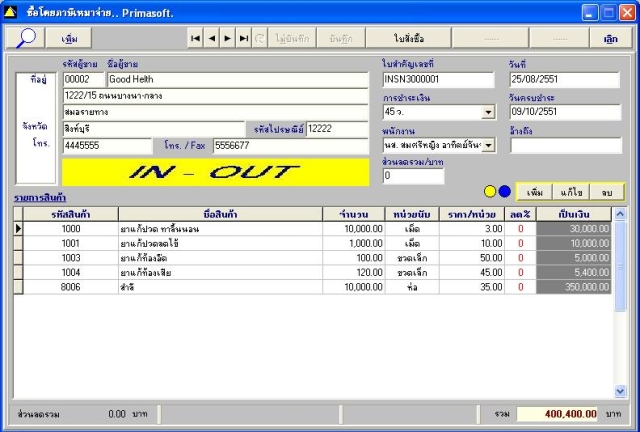Click the IN - OUT yellow banner

[216, 172]
